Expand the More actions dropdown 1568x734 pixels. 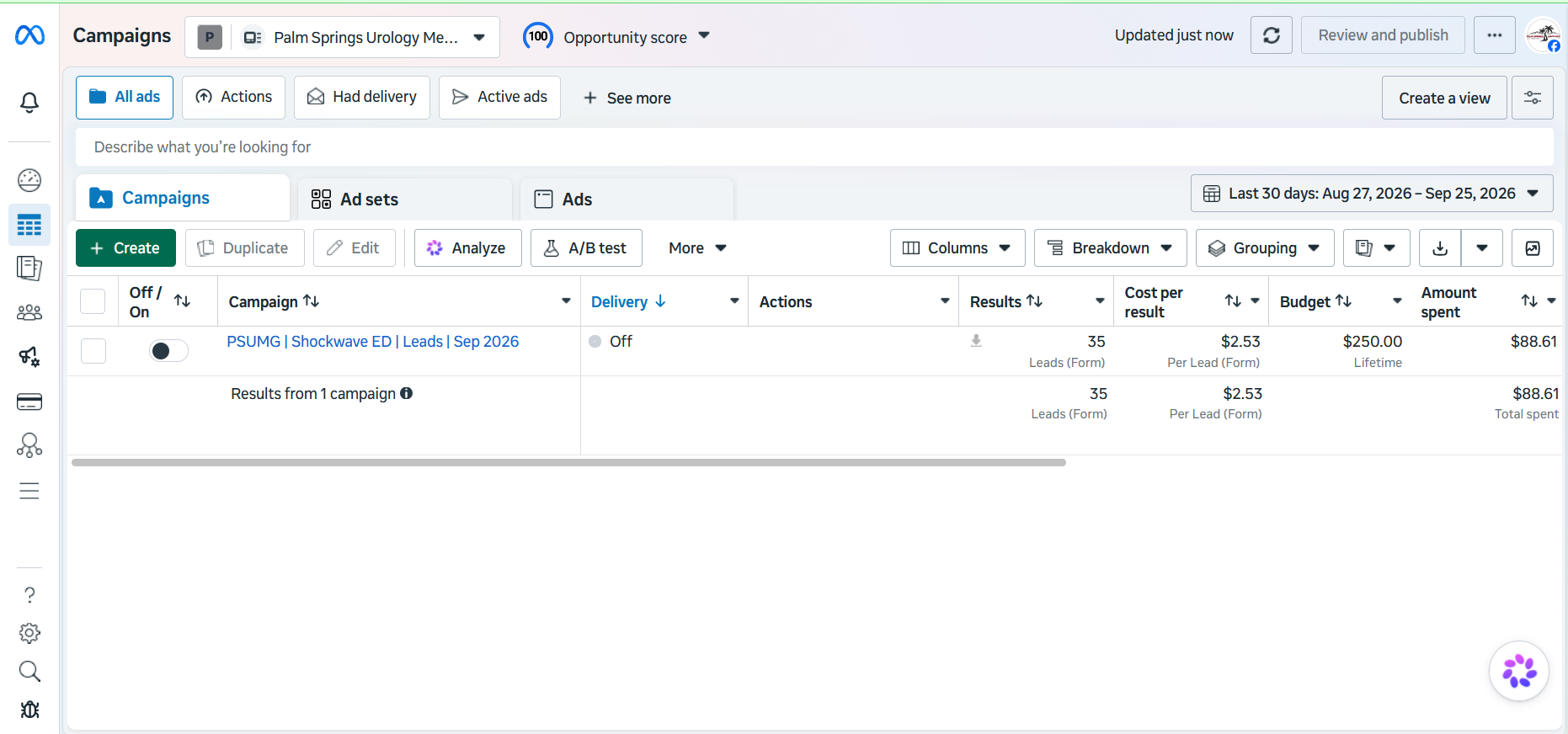click(697, 248)
